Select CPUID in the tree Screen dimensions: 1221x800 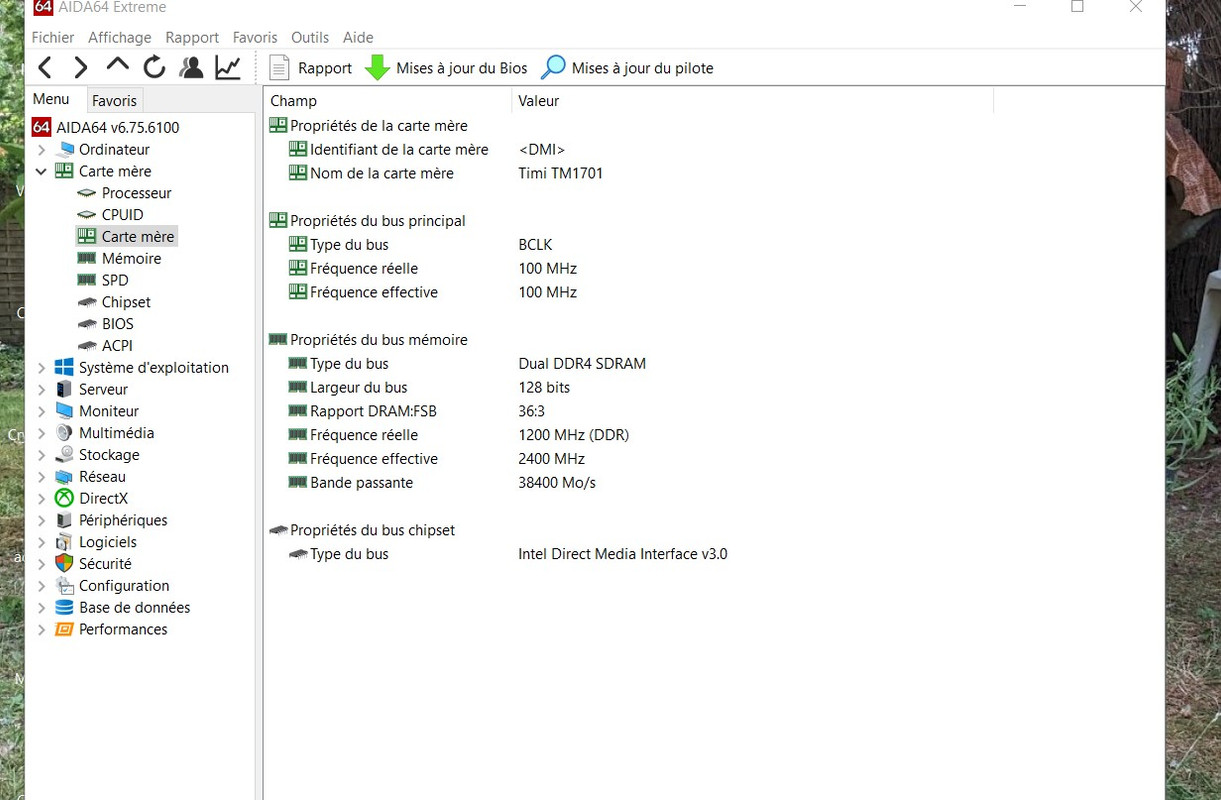[123, 215]
